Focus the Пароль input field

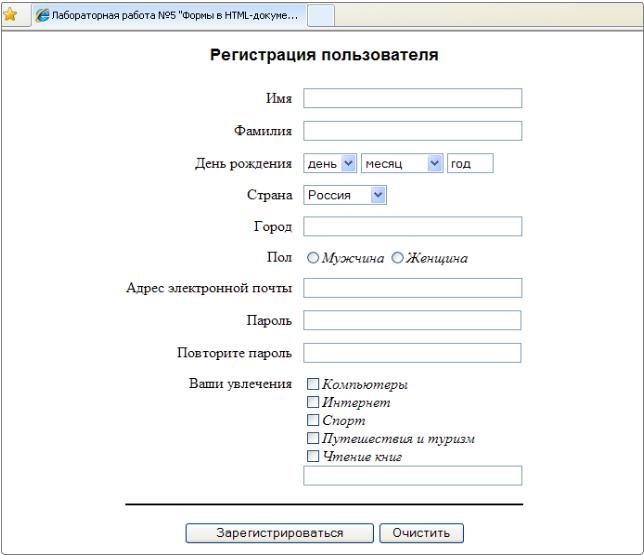(x=412, y=320)
